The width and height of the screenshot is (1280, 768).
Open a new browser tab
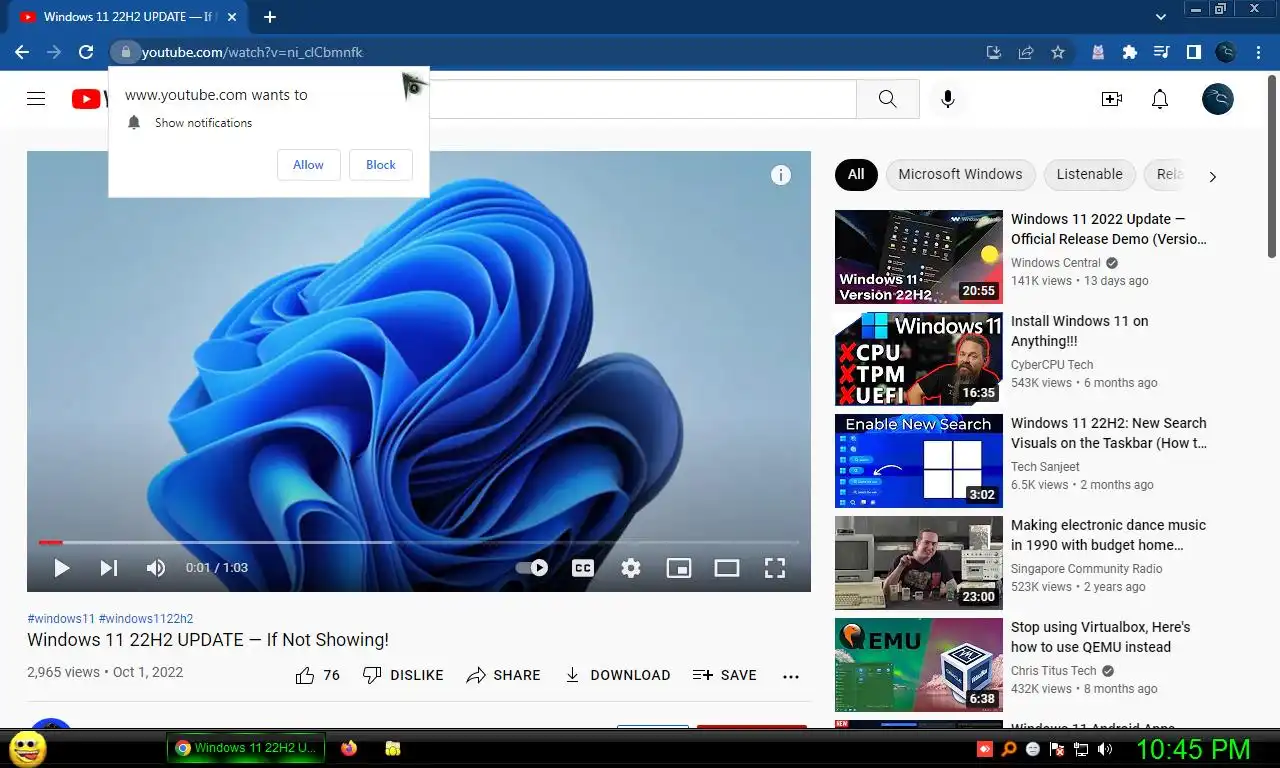[270, 17]
